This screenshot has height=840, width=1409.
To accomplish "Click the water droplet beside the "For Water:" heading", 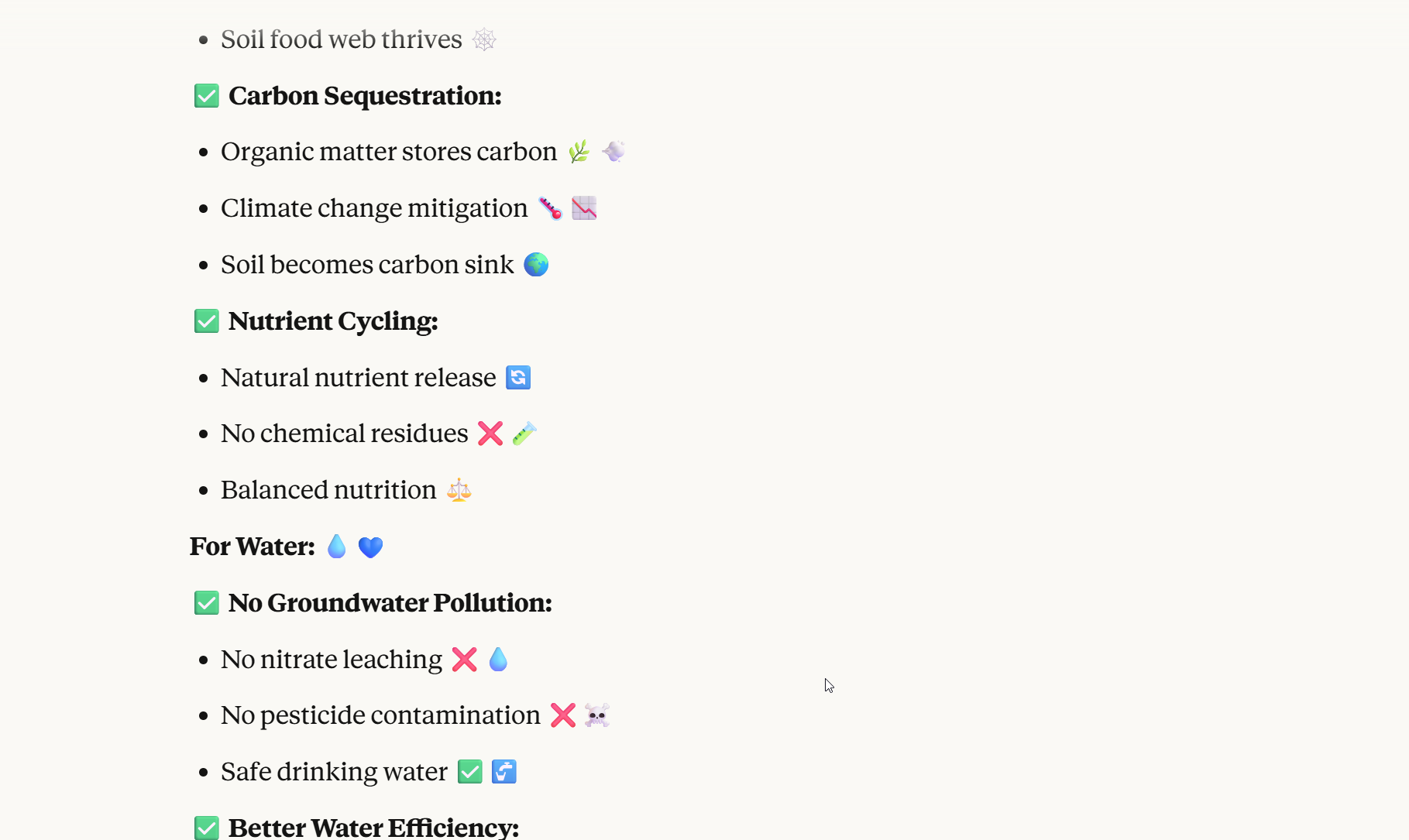I will [x=337, y=547].
